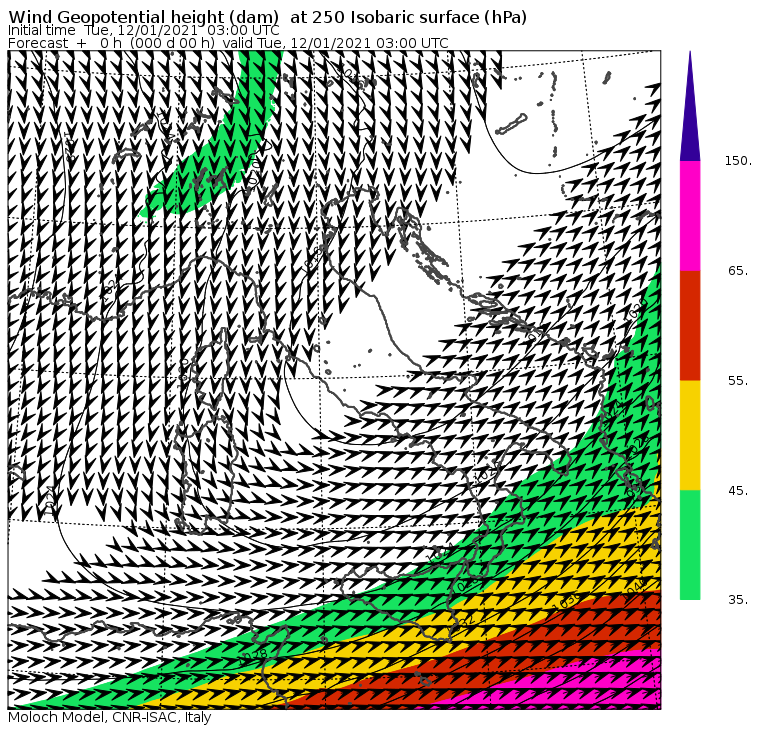Click the Forecast valid time line

point(228,43)
